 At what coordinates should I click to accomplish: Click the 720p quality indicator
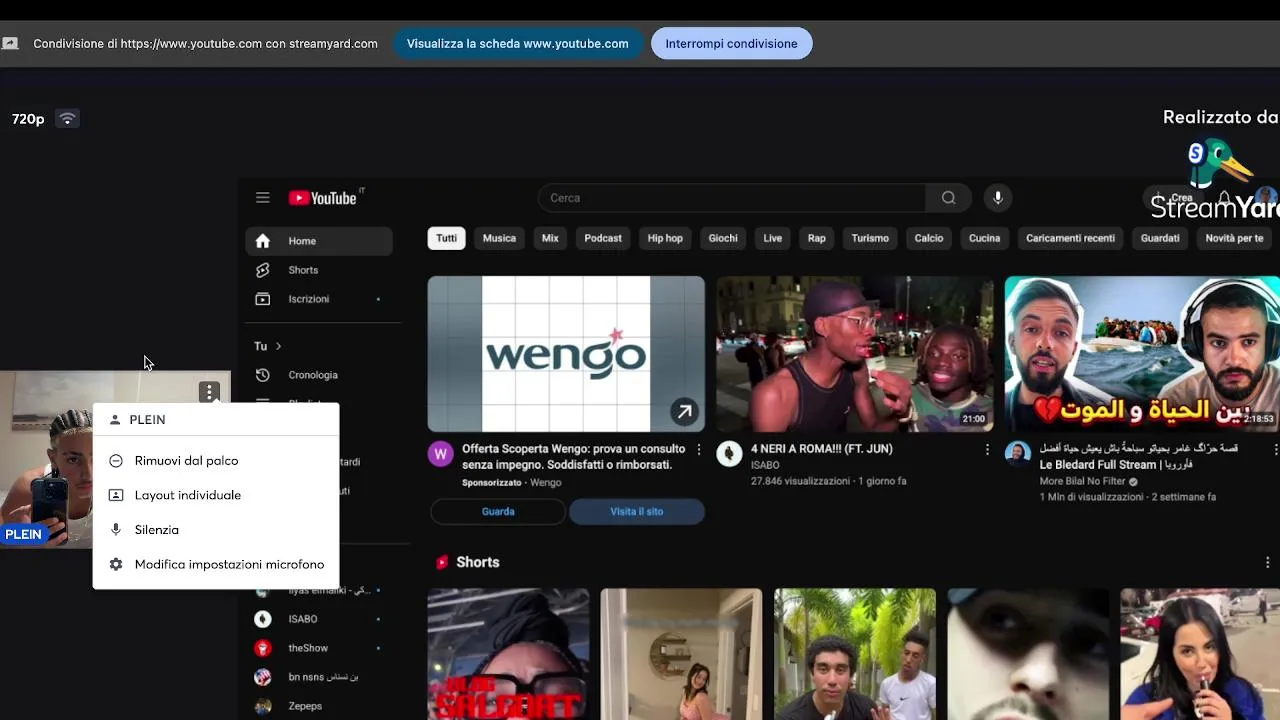coord(28,119)
